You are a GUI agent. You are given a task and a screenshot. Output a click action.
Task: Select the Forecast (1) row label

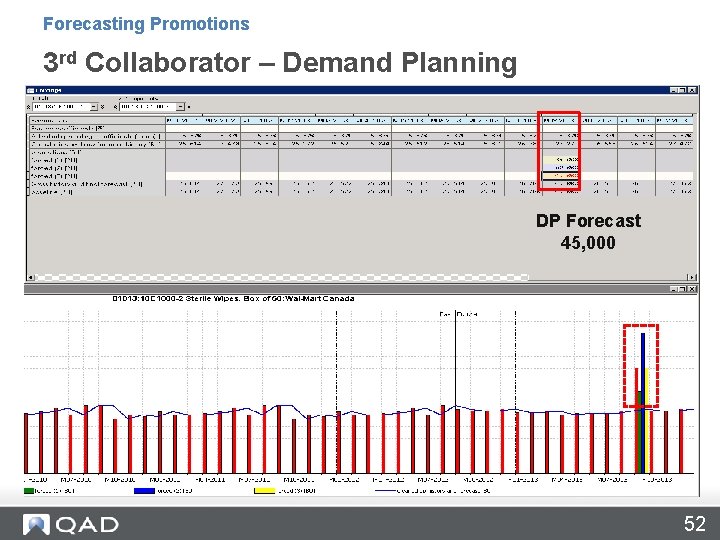(x=55, y=160)
